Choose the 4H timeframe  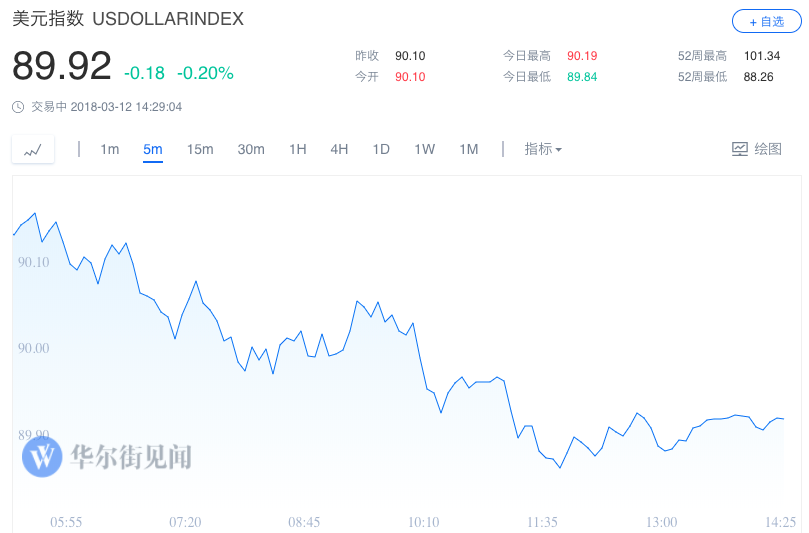tap(339, 149)
